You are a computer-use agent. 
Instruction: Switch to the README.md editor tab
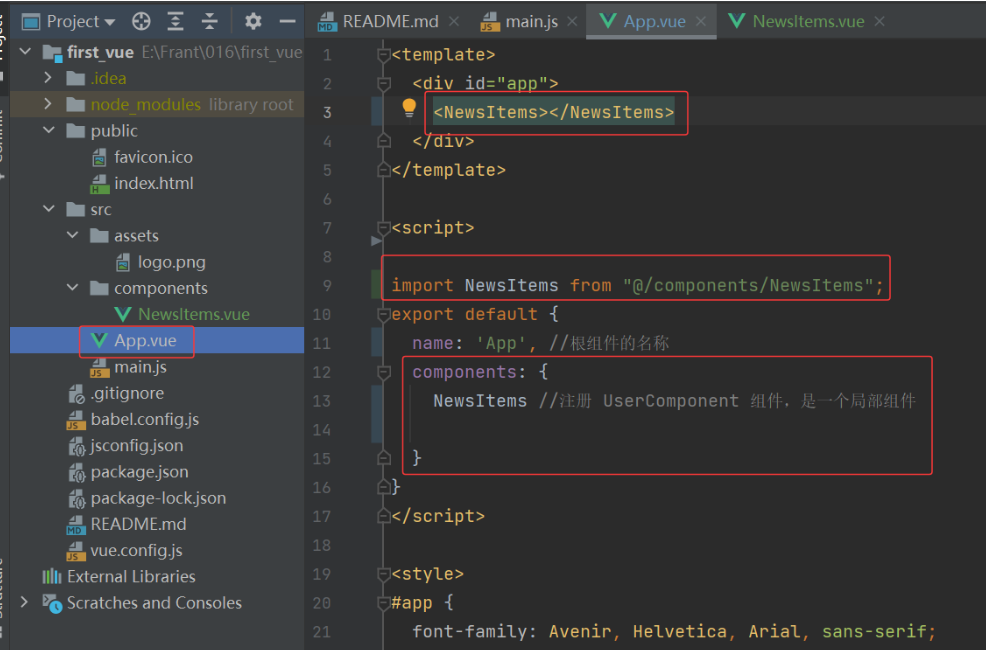390,21
